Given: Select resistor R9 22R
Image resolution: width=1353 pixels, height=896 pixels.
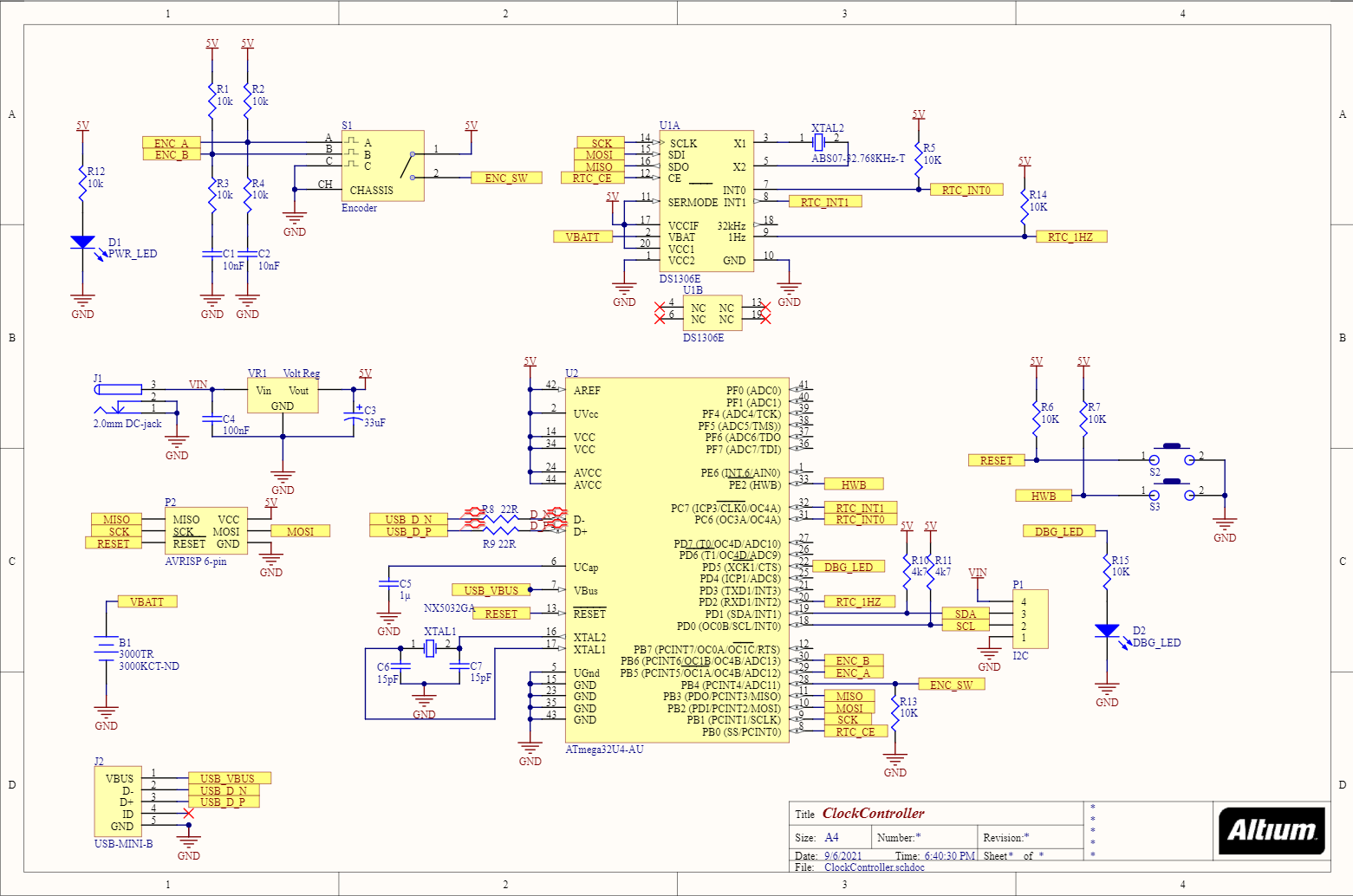Looking at the screenshot, I should point(500,530).
